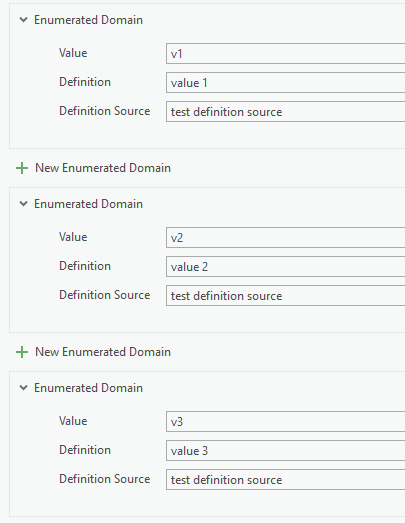Viewport: 405px width, 523px height.
Task: Click the Definition Source label beside v1's source
Action: coord(105,111)
